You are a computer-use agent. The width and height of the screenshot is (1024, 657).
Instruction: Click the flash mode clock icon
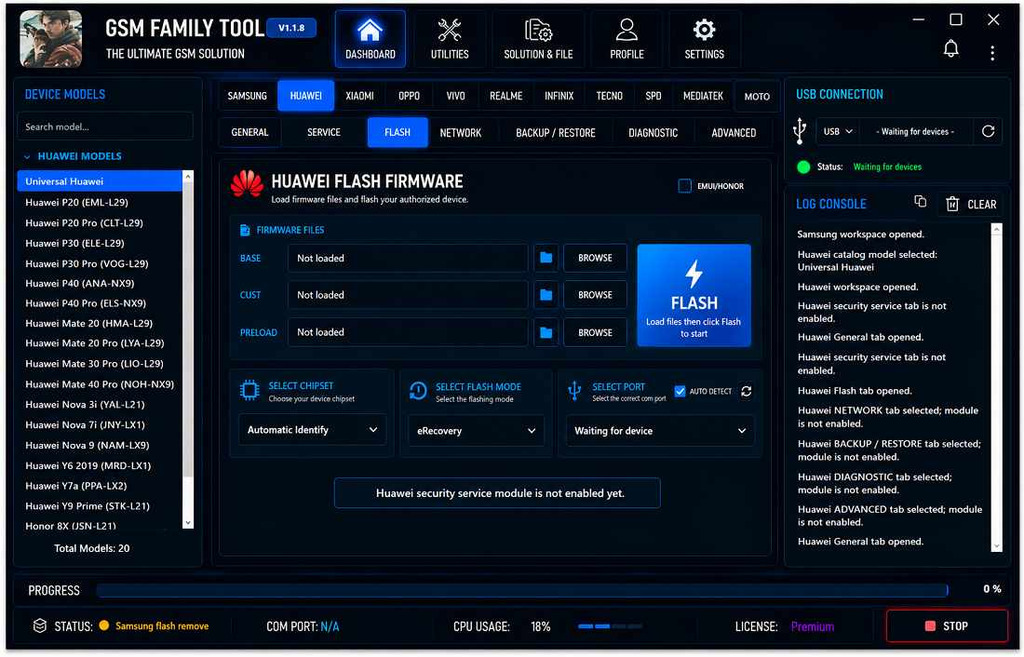click(418, 391)
